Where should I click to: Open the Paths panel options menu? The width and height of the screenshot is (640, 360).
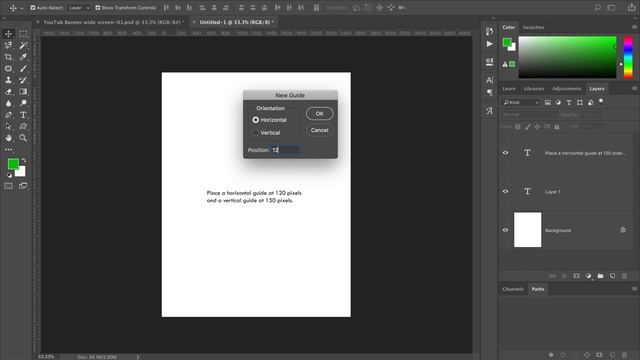634,289
